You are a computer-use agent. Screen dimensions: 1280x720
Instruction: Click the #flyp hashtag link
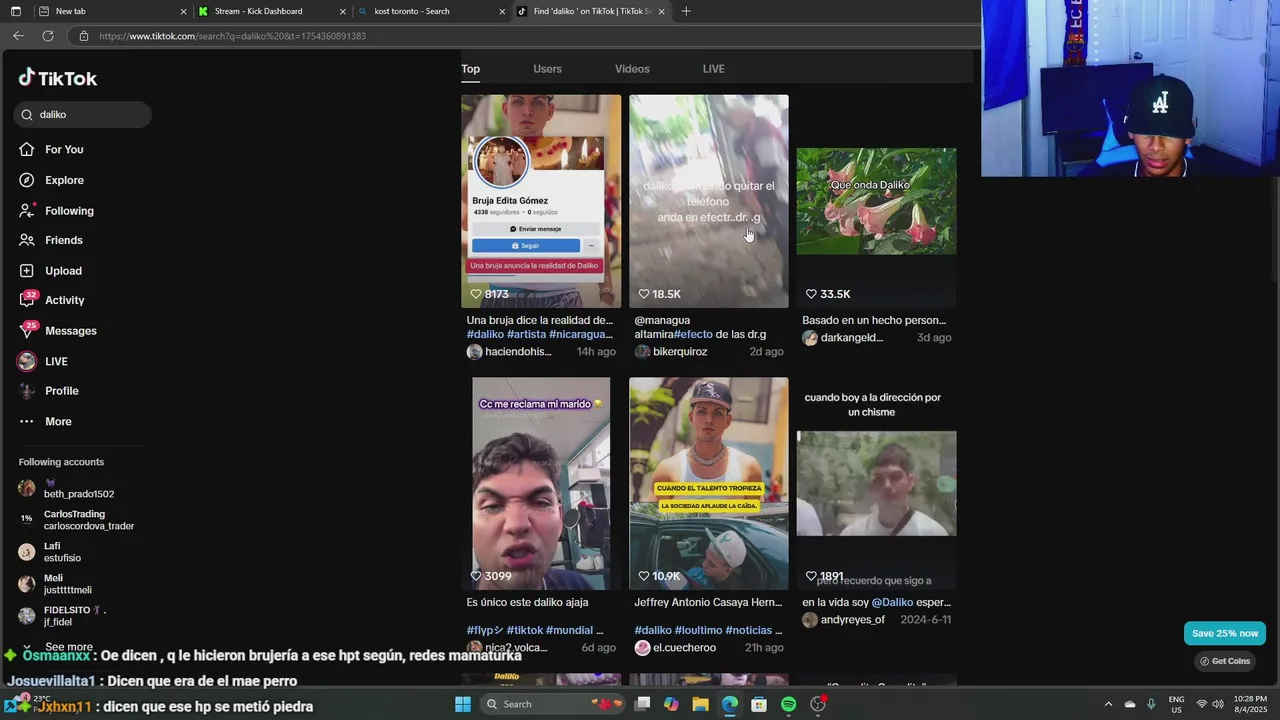pos(485,630)
